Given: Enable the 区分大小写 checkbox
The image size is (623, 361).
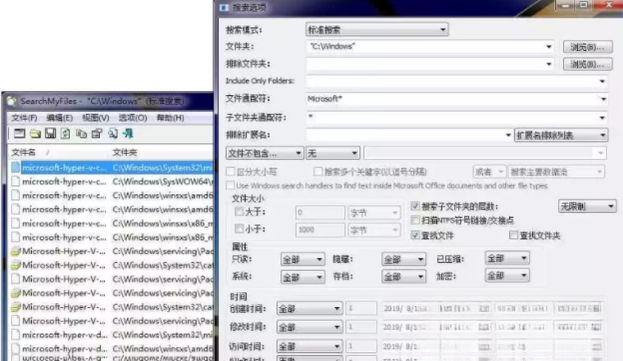Looking at the screenshot, I should click(x=230, y=172).
